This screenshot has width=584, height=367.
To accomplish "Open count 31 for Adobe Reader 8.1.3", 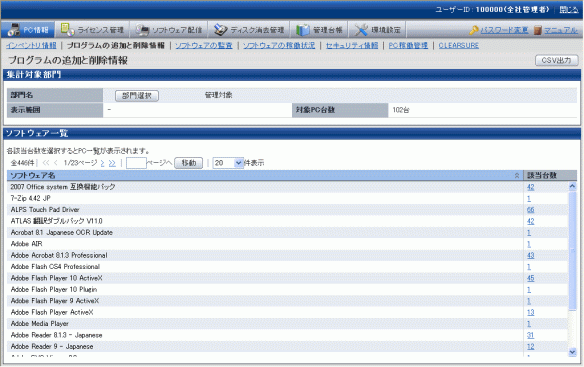I will (x=531, y=335).
